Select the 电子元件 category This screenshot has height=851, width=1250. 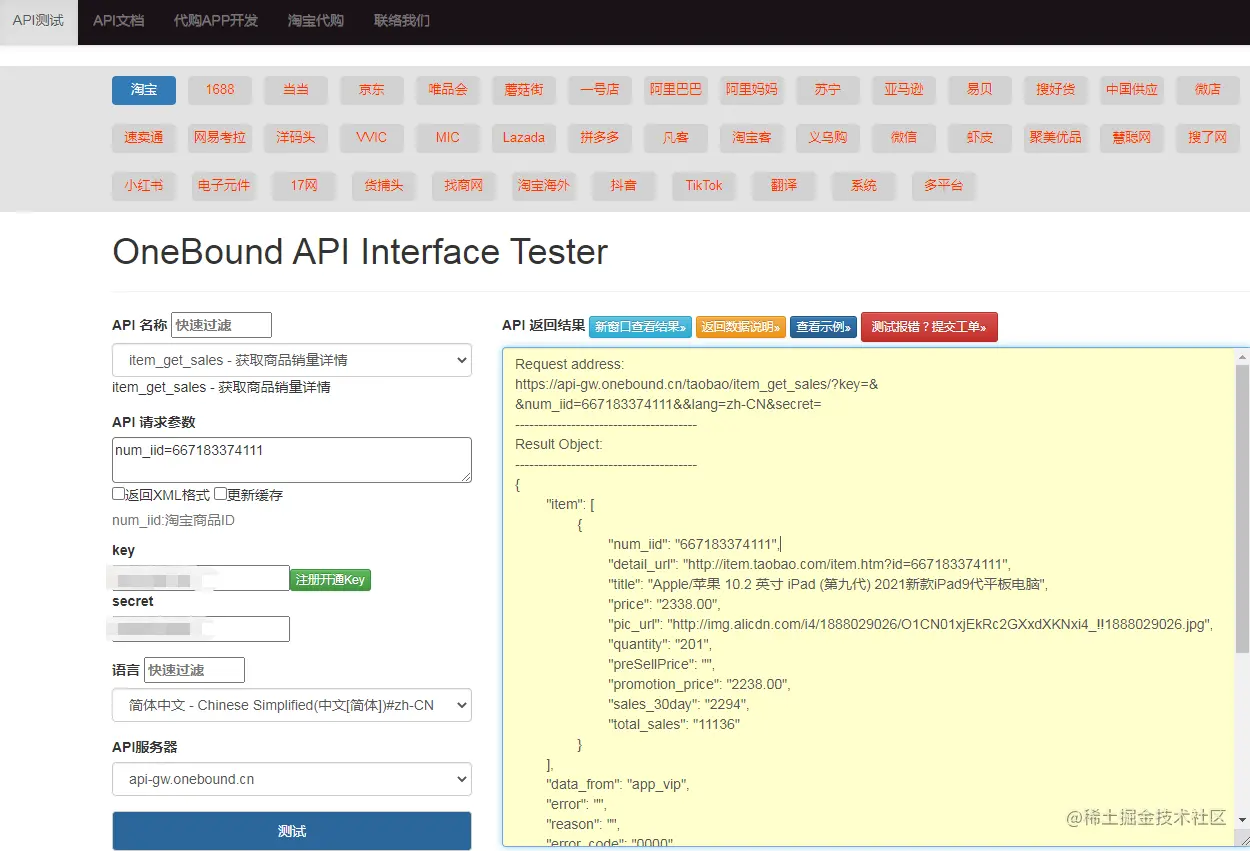pyautogui.click(x=224, y=186)
